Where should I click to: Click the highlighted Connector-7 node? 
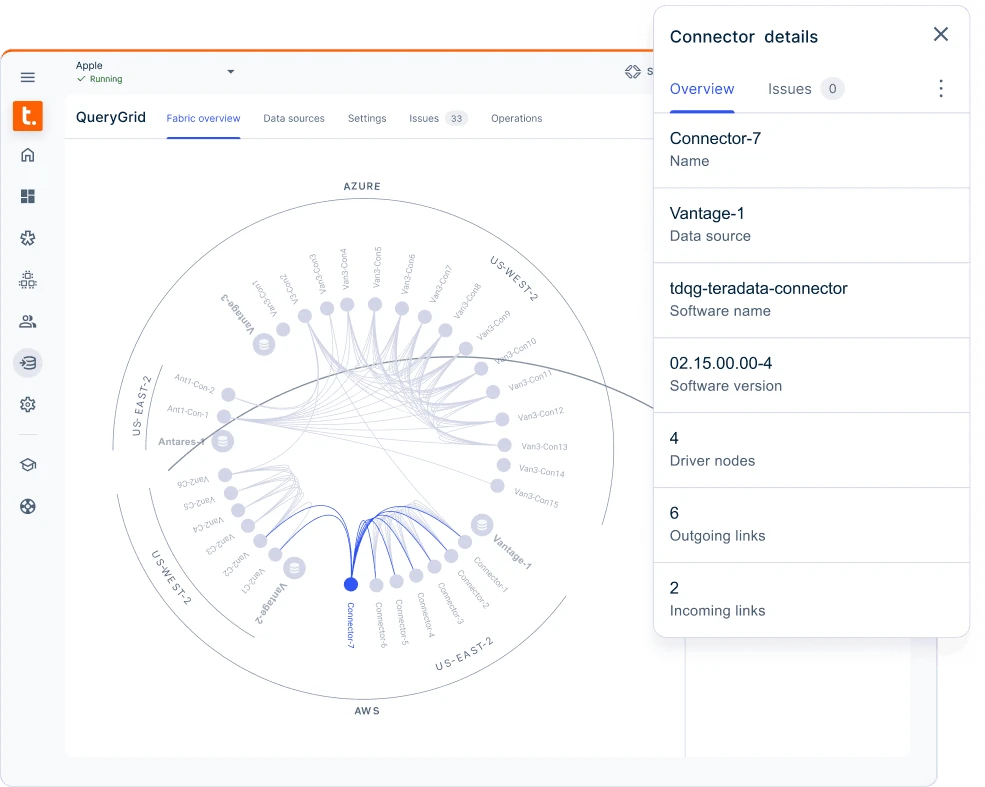[x=350, y=584]
